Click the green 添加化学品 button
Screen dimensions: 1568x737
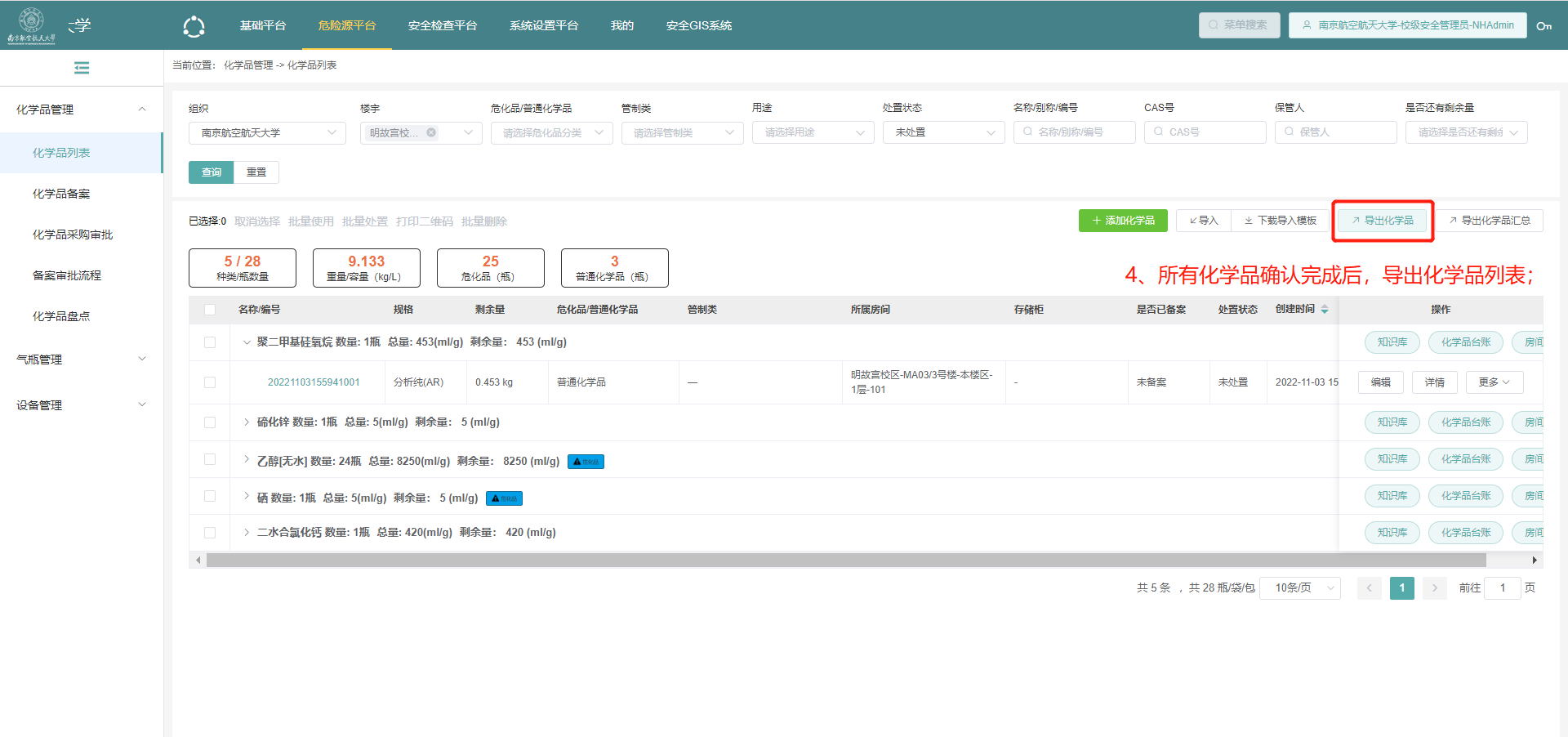(1122, 221)
